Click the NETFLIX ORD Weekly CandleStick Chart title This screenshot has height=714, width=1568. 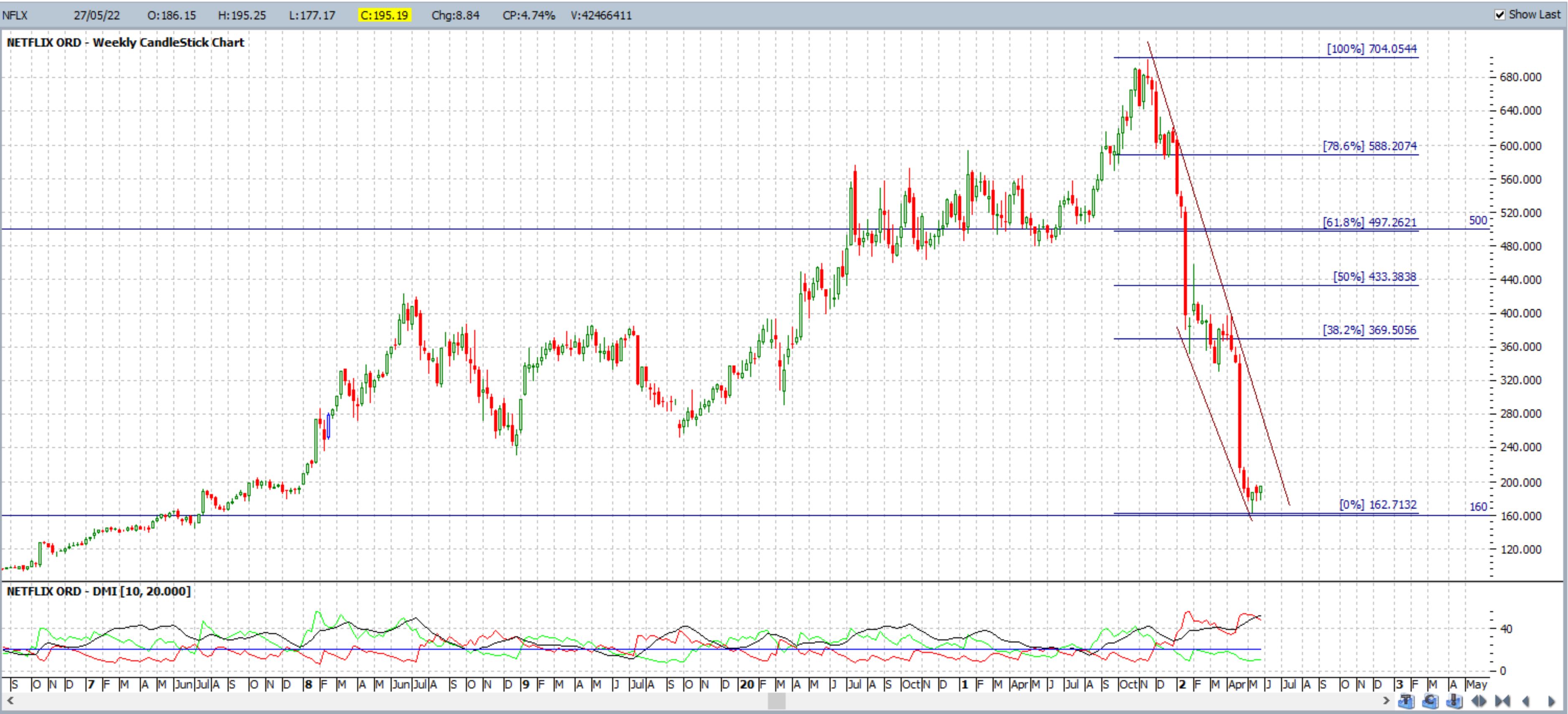point(125,43)
